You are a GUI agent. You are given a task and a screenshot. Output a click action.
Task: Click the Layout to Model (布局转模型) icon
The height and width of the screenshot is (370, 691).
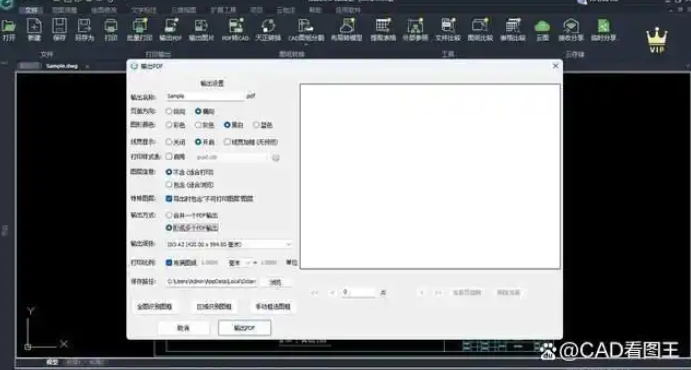pyautogui.click(x=347, y=26)
